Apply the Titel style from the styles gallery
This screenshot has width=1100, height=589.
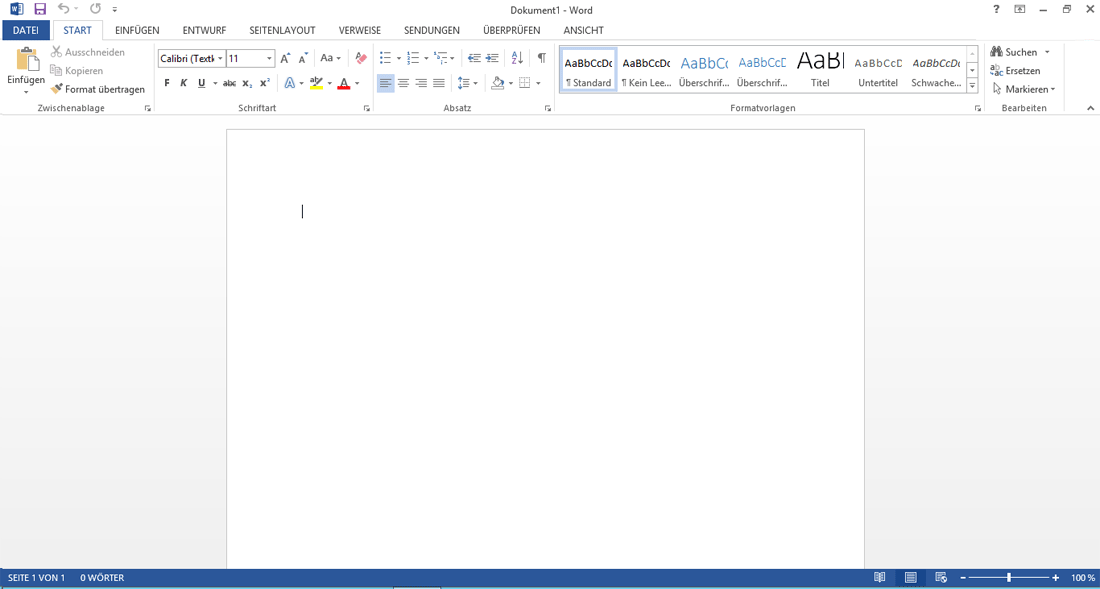coord(820,70)
